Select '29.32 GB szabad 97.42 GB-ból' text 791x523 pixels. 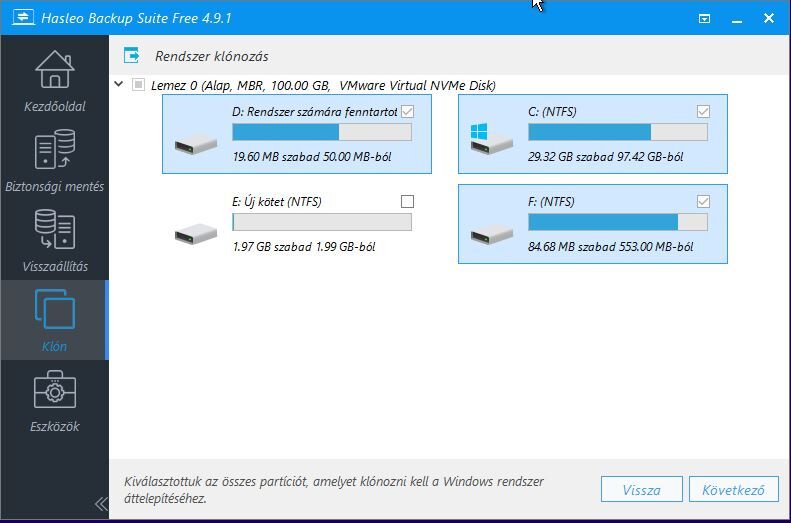click(x=605, y=157)
